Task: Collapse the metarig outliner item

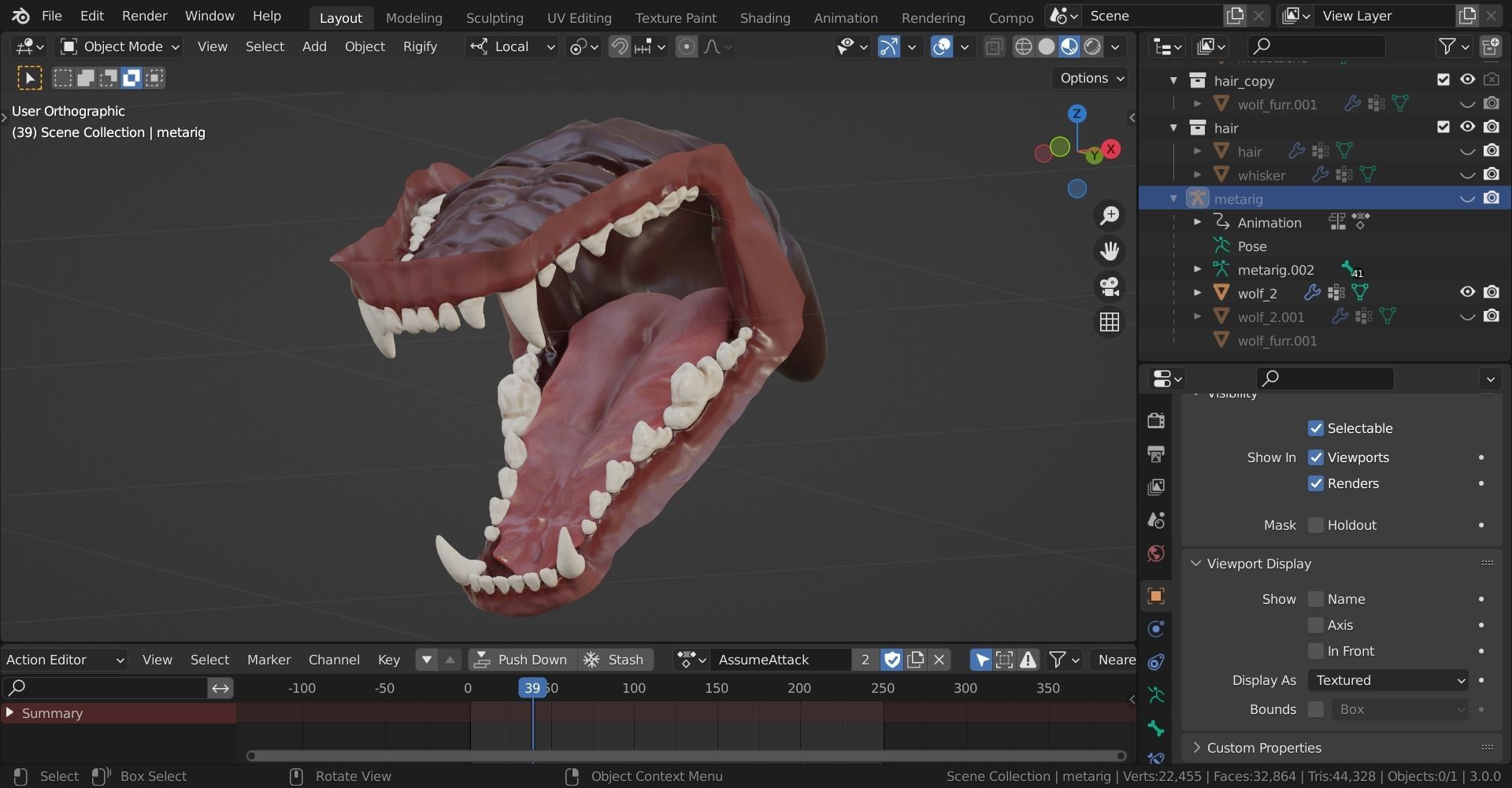Action: [1173, 198]
